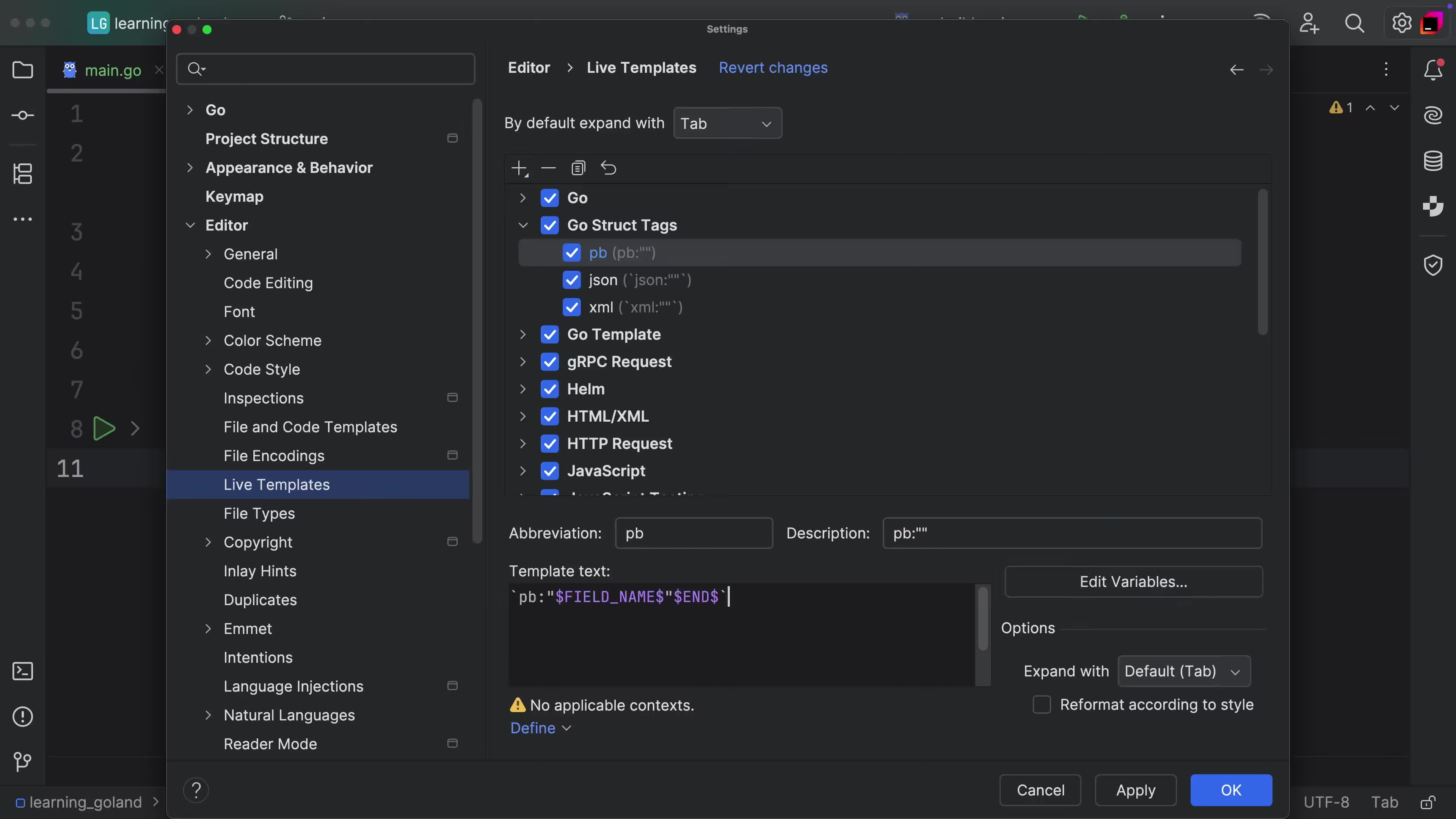Expand the gRPC Request group
This screenshot has height=819, width=1456.
(x=523, y=362)
